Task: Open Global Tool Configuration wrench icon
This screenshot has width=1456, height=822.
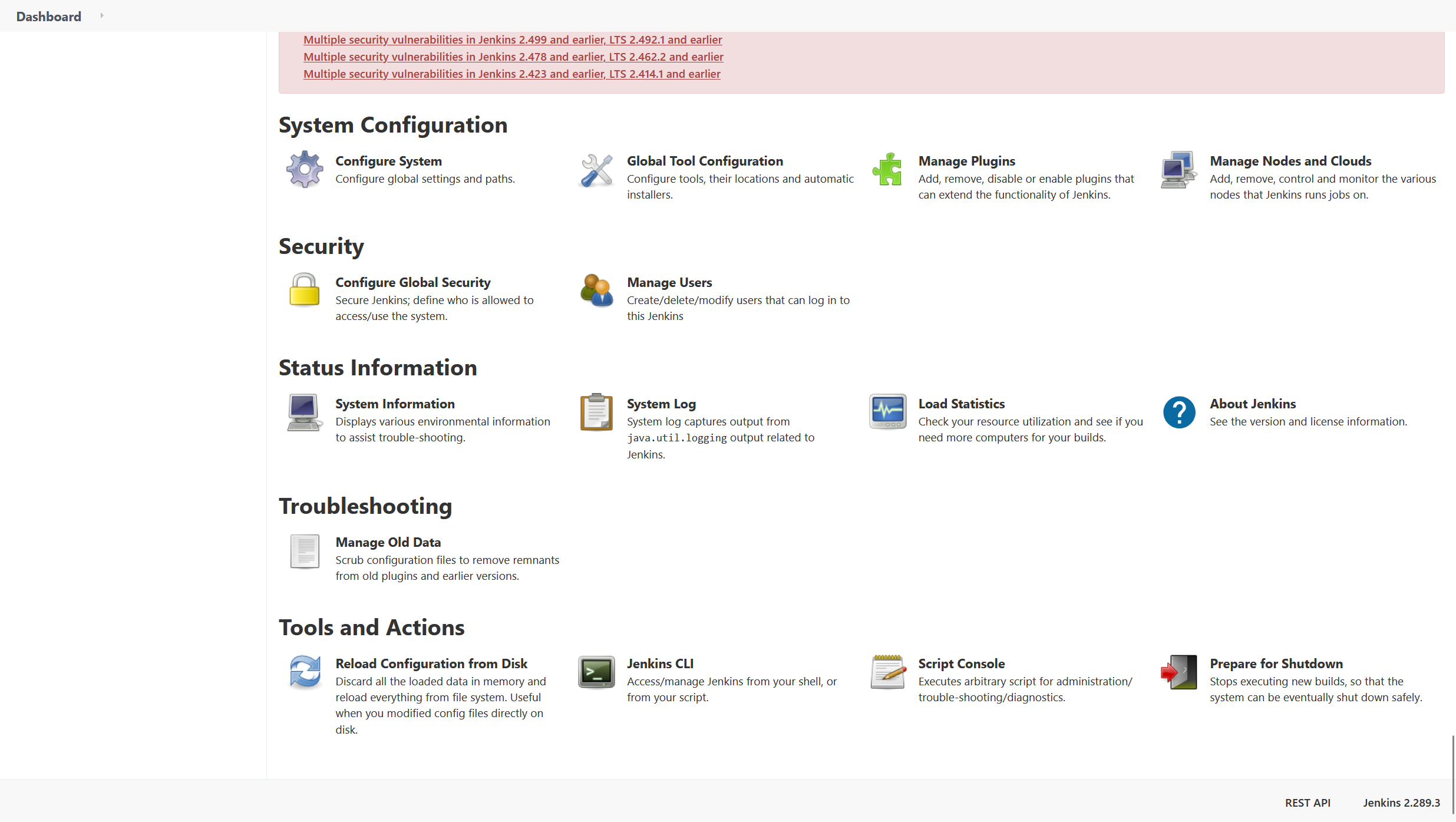Action: [596, 170]
